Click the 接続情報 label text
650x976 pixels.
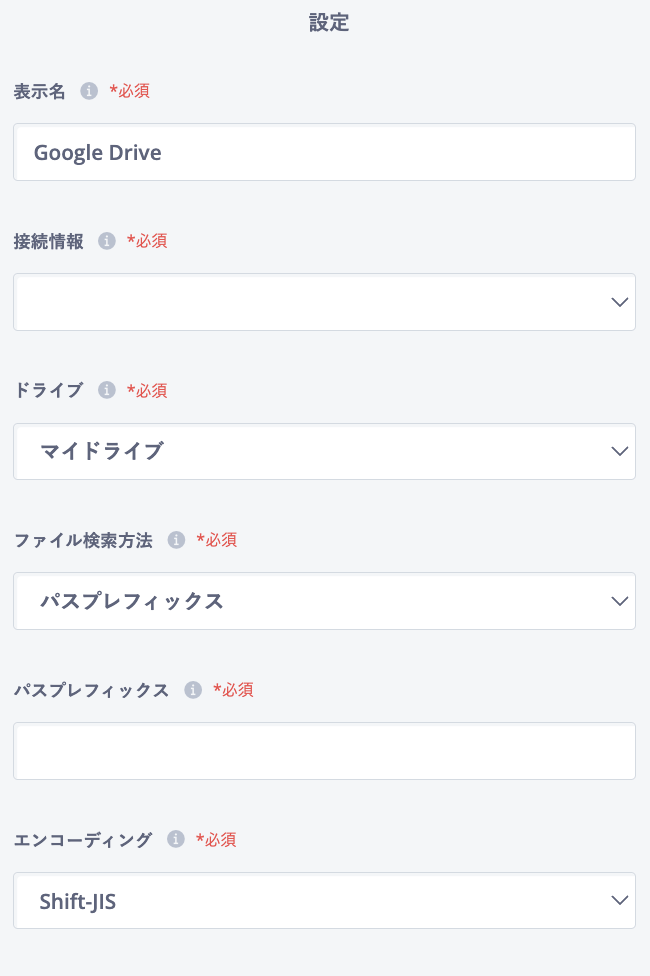click(48, 241)
